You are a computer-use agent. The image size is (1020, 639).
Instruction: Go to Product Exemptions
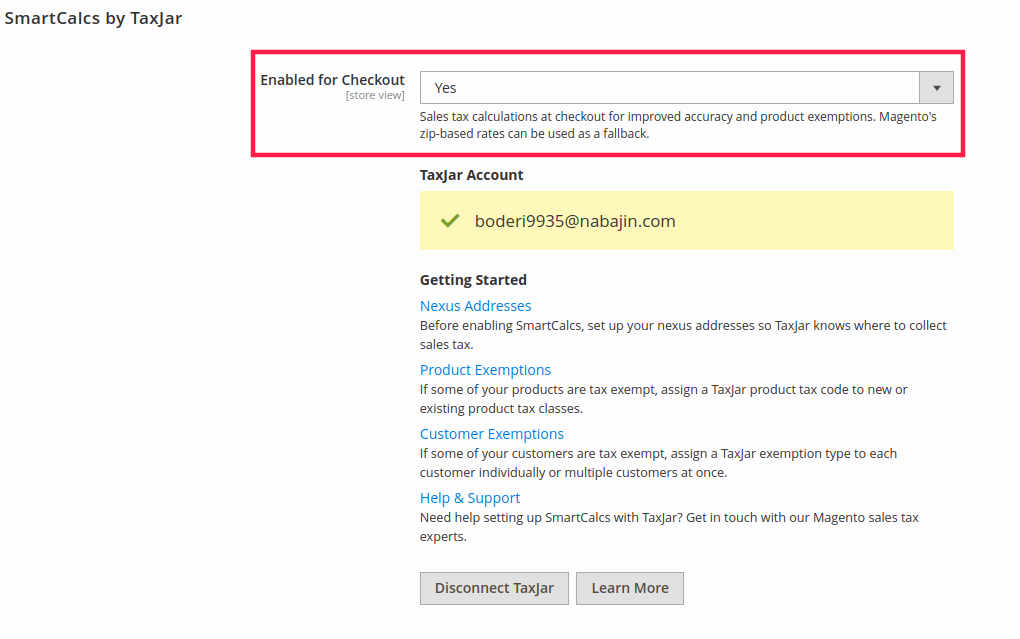[x=485, y=370]
